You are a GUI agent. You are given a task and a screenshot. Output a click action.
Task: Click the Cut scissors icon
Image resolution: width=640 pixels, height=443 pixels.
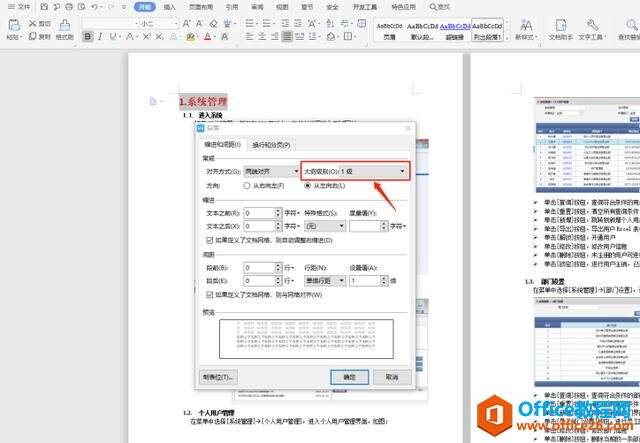coord(33,24)
